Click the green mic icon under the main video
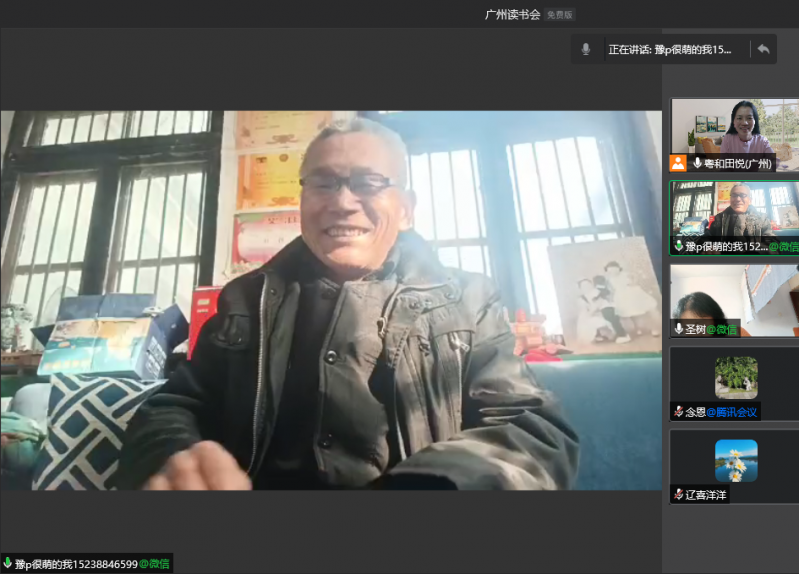The height and width of the screenshot is (574, 799). [x=8, y=564]
